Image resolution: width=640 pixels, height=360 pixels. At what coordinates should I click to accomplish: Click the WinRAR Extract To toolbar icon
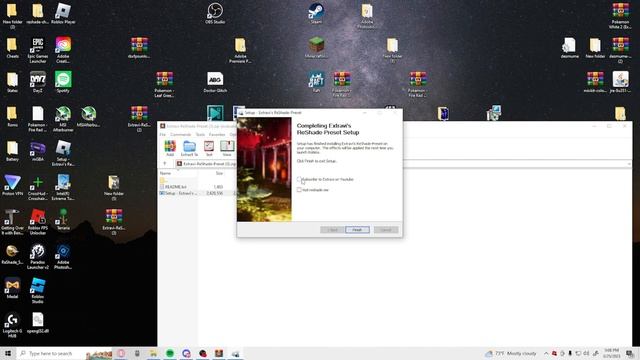coord(189,148)
